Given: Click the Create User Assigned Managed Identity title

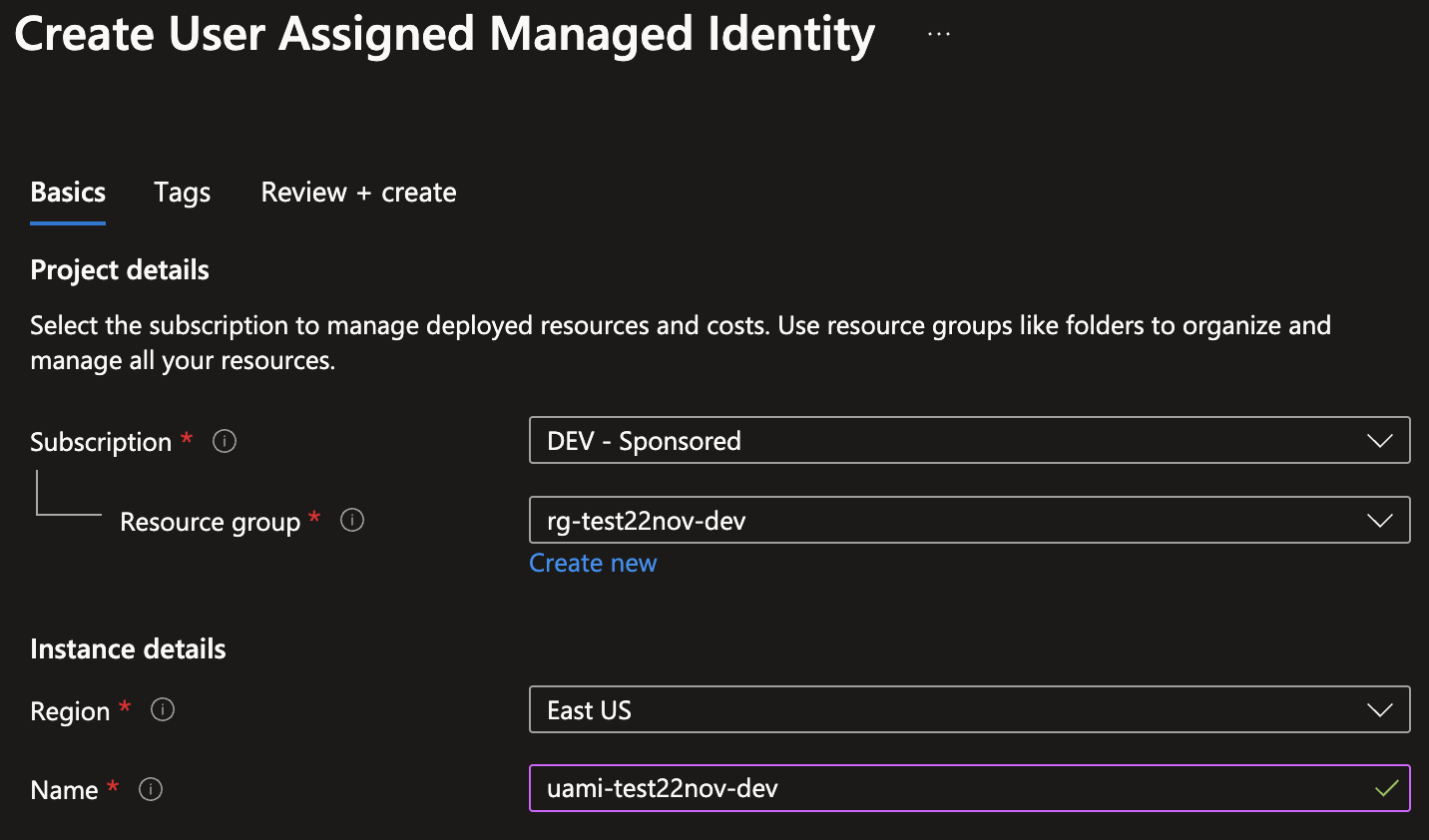Looking at the screenshot, I should [444, 34].
